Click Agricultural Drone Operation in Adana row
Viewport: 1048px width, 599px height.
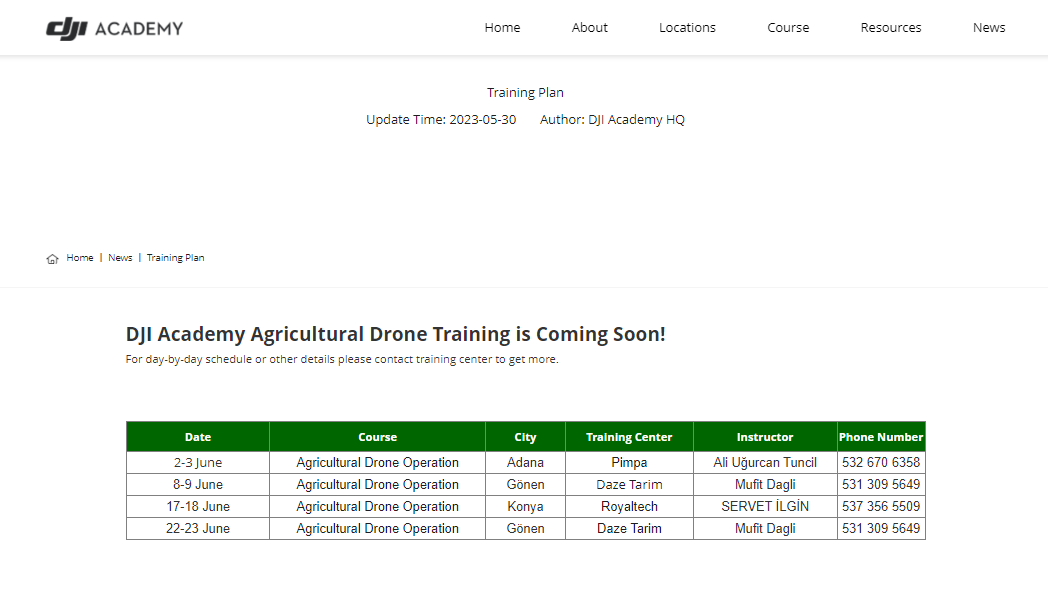pyautogui.click(x=378, y=463)
